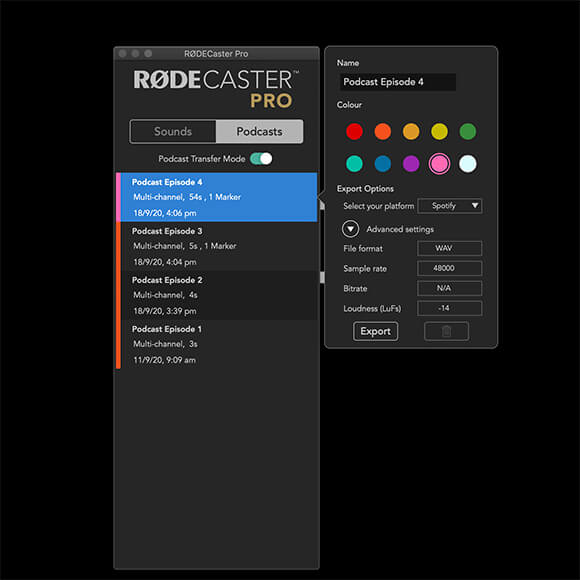Click the -14 loudness field
This screenshot has height=580, width=580.
pos(449,308)
